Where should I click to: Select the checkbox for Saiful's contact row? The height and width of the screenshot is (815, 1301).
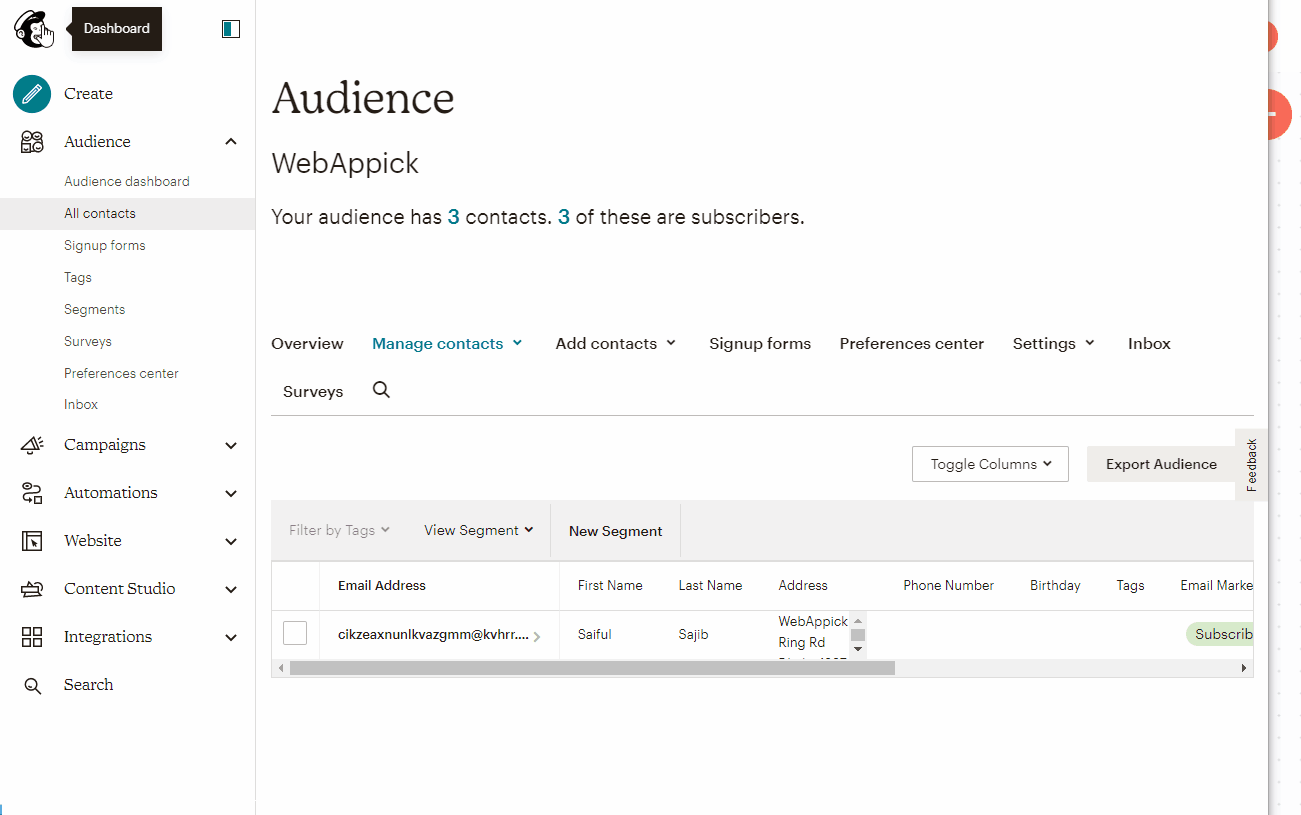coord(295,633)
